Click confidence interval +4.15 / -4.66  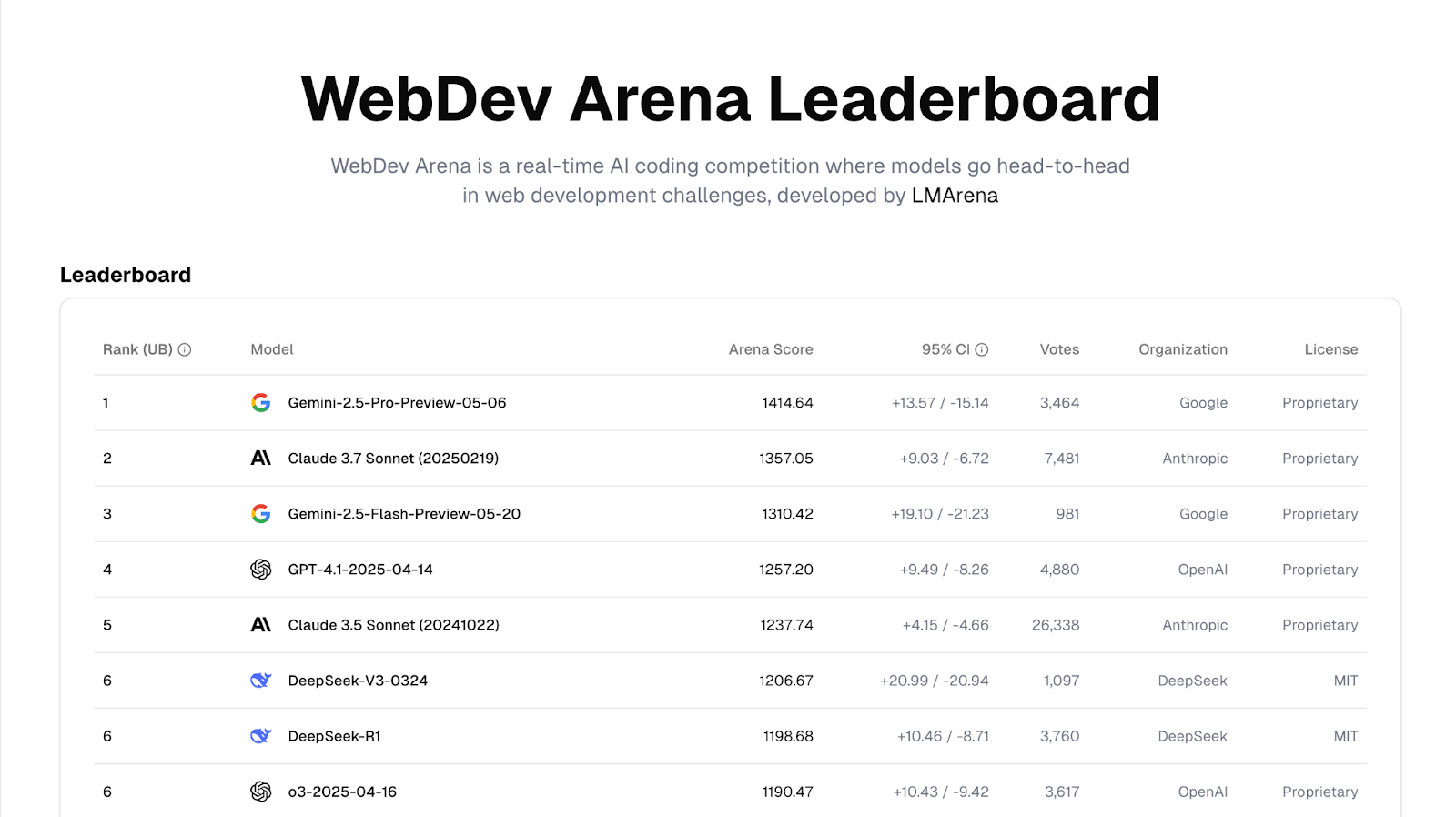pyautogui.click(x=945, y=625)
